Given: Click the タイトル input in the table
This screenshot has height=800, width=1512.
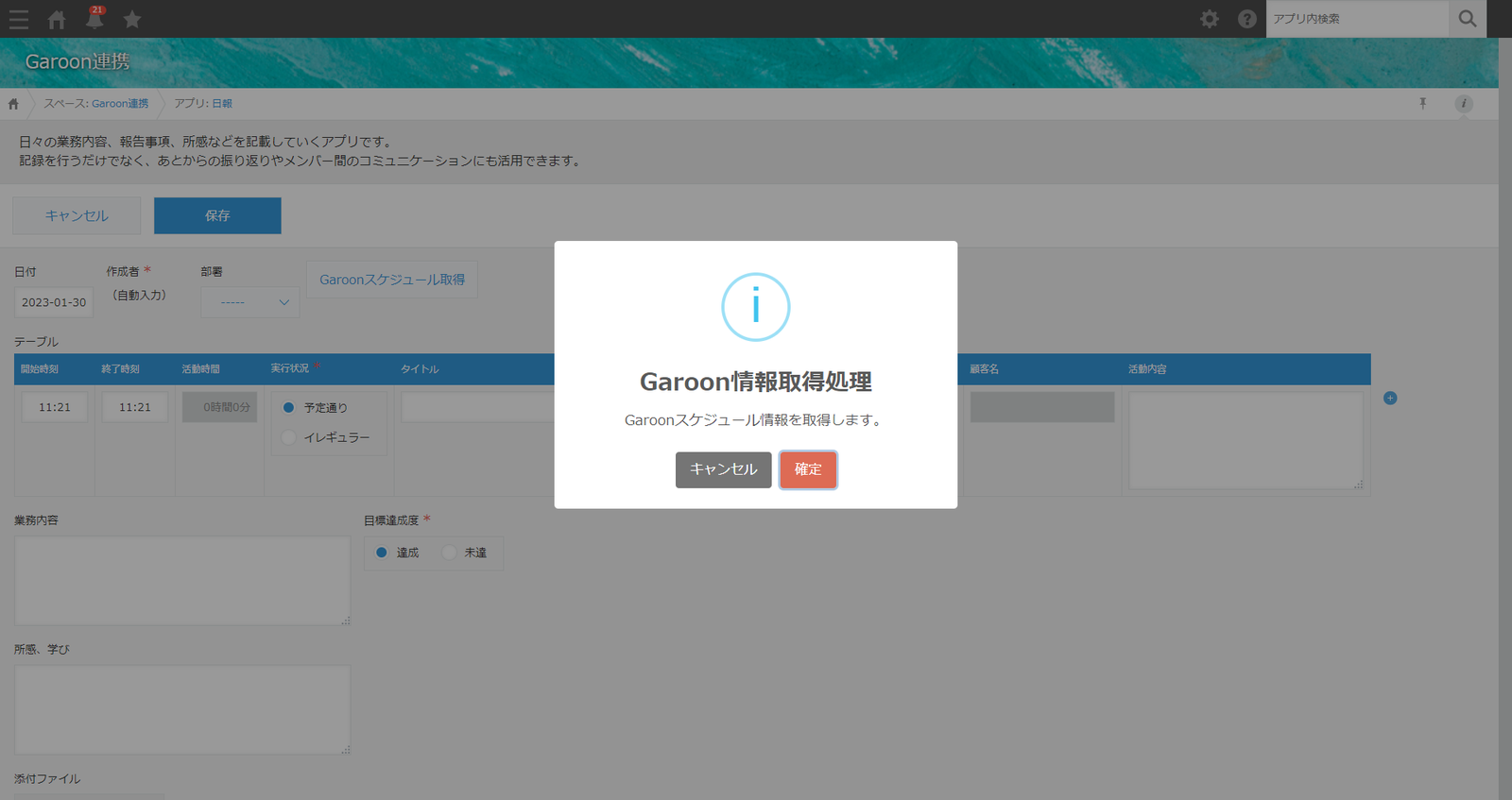Looking at the screenshot, I should [x=478, y=407].
